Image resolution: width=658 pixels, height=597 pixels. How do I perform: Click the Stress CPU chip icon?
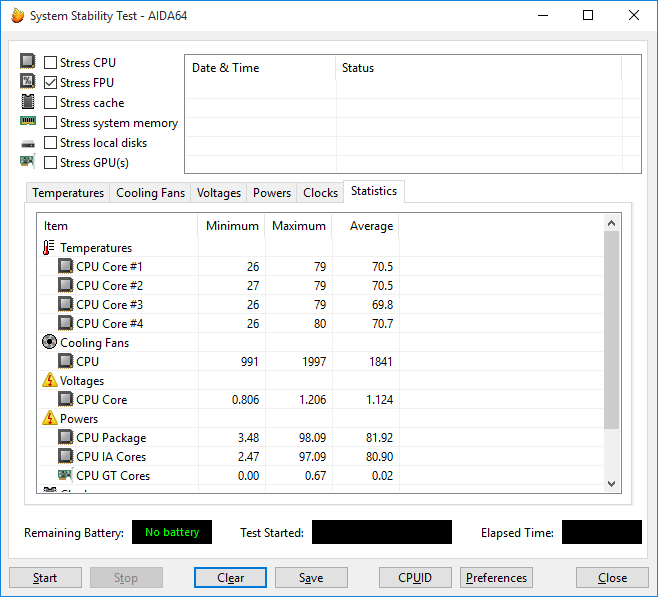(28, 61)
